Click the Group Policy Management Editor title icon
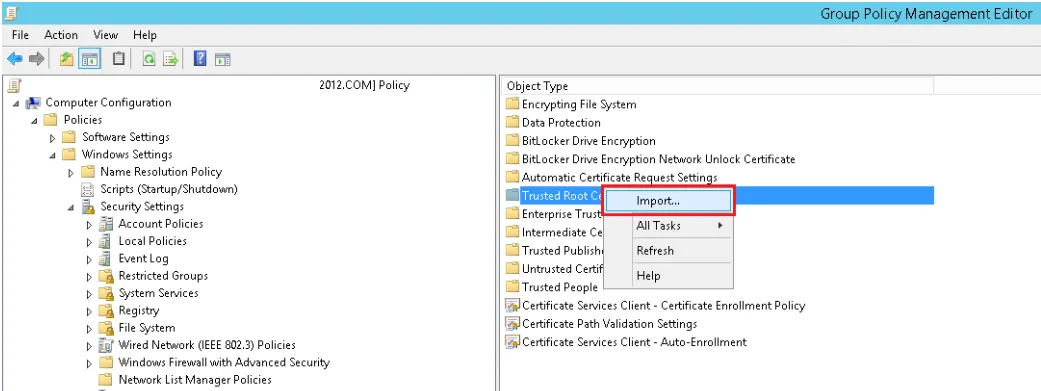 [x=11, y=12]
